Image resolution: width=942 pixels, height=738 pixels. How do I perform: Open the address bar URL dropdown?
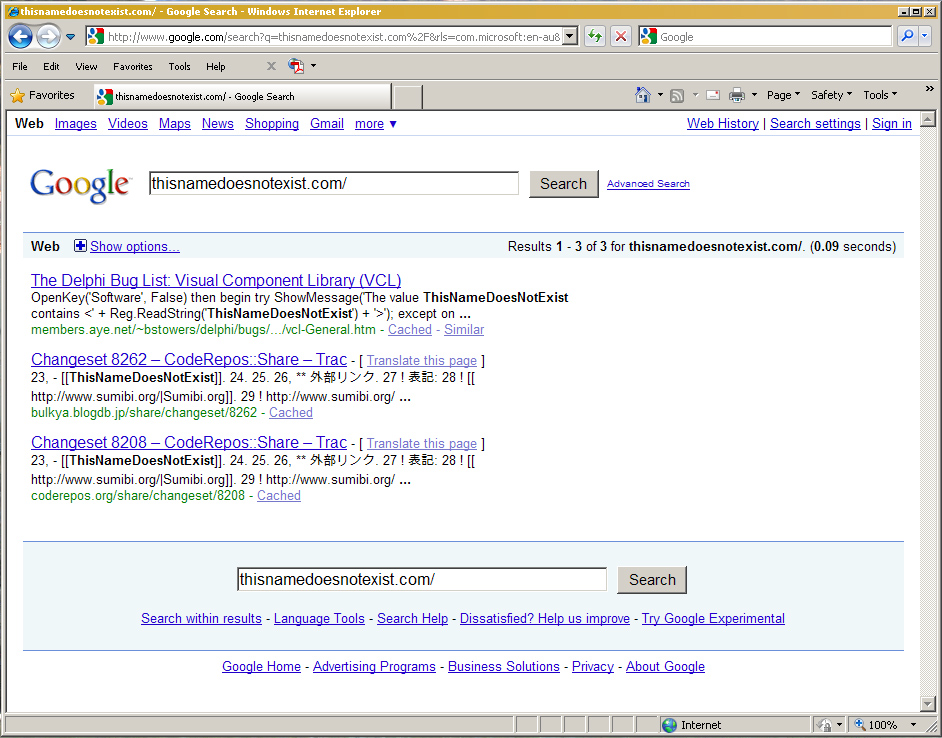[570, 37]
